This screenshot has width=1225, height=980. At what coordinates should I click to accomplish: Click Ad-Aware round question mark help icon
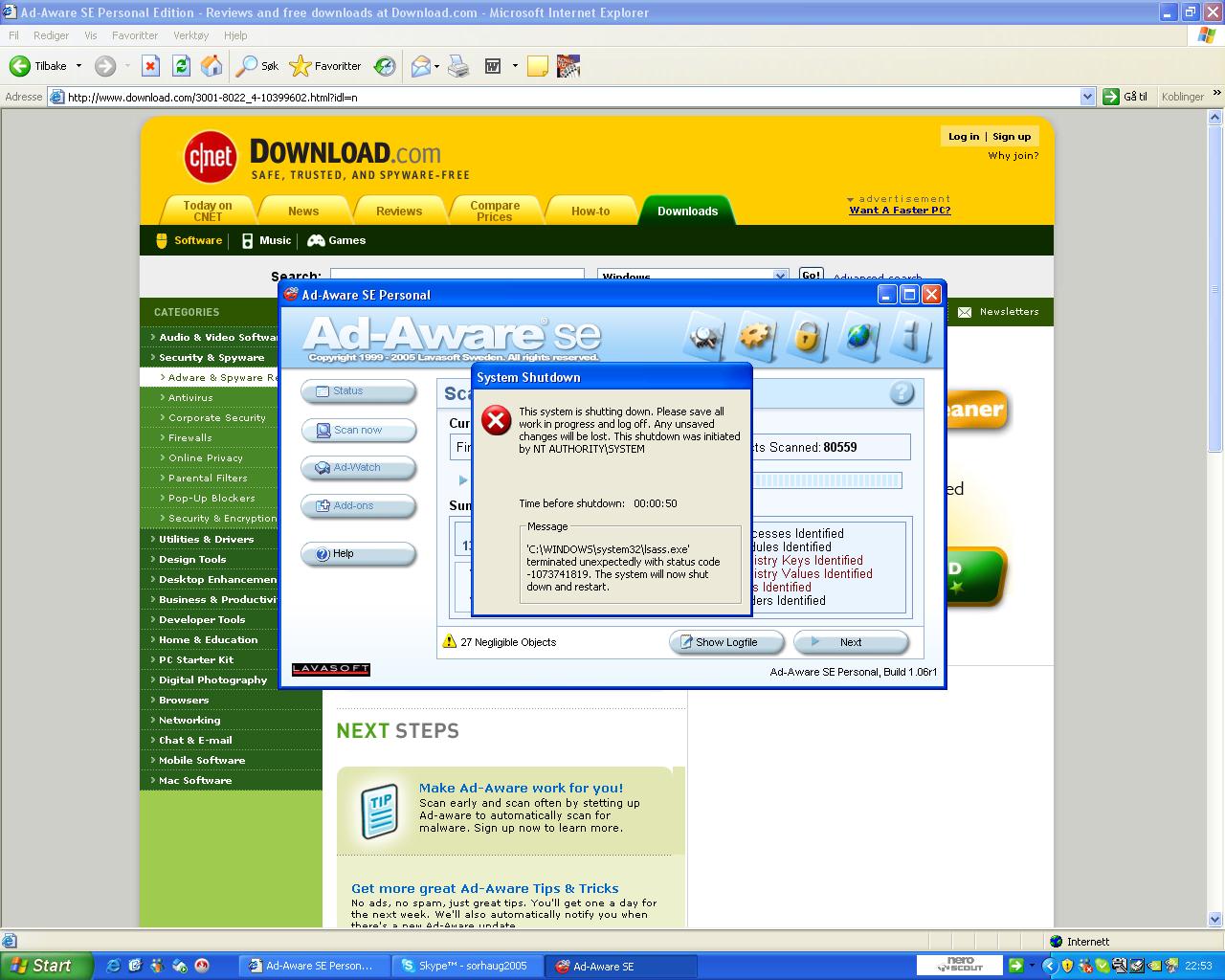pyautogui.click(x=902, y=392)
